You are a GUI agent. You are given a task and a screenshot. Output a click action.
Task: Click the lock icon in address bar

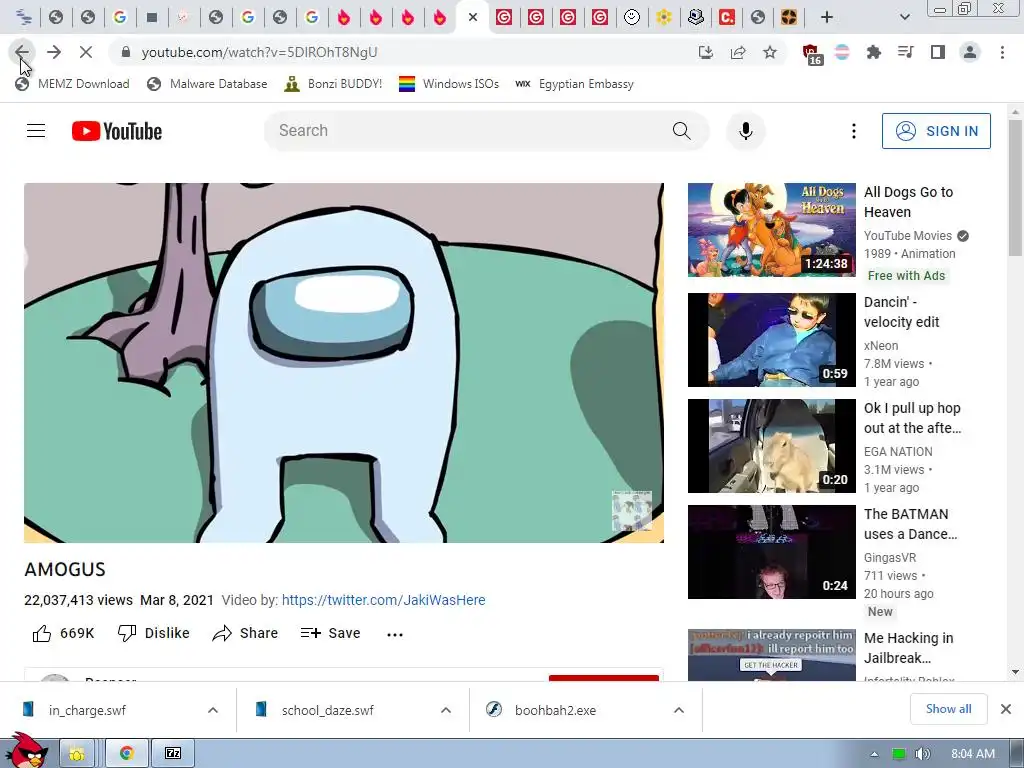(126, 52)
